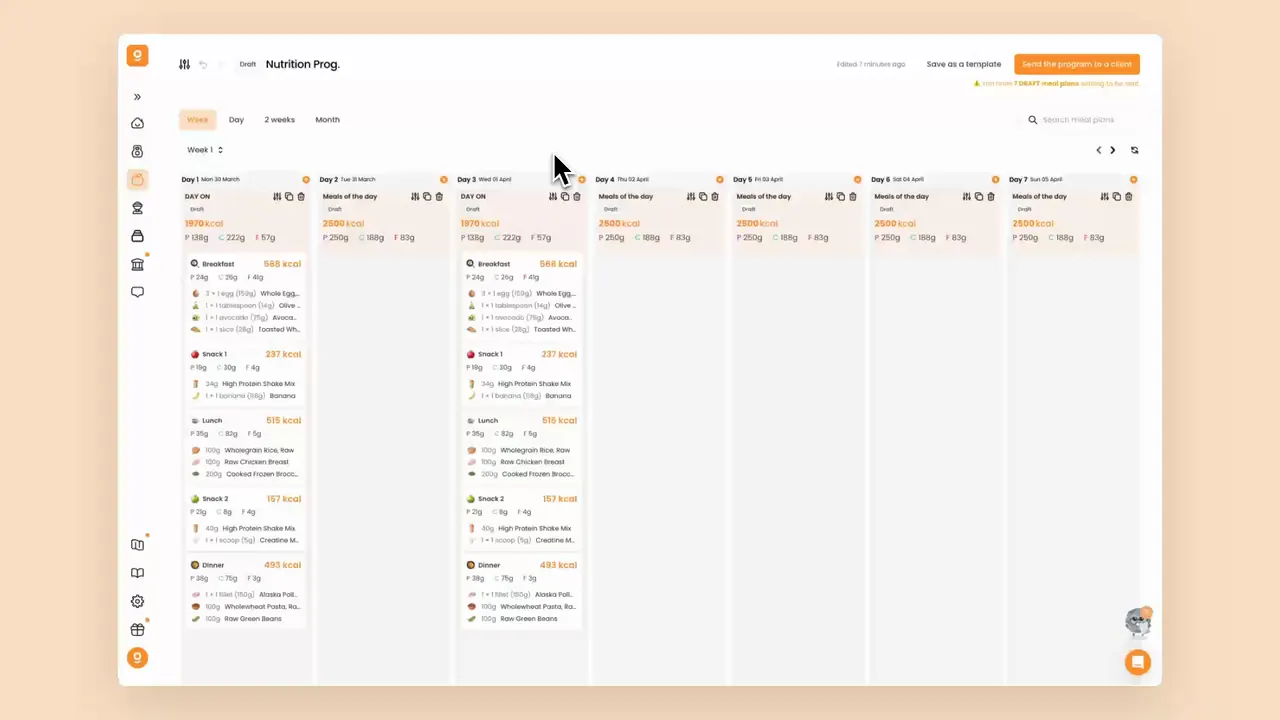The height and width of the screenshot is (720, 1280).
Task: Open the chef hat recipes icon in sidebar
Action: tap(137, 208)
